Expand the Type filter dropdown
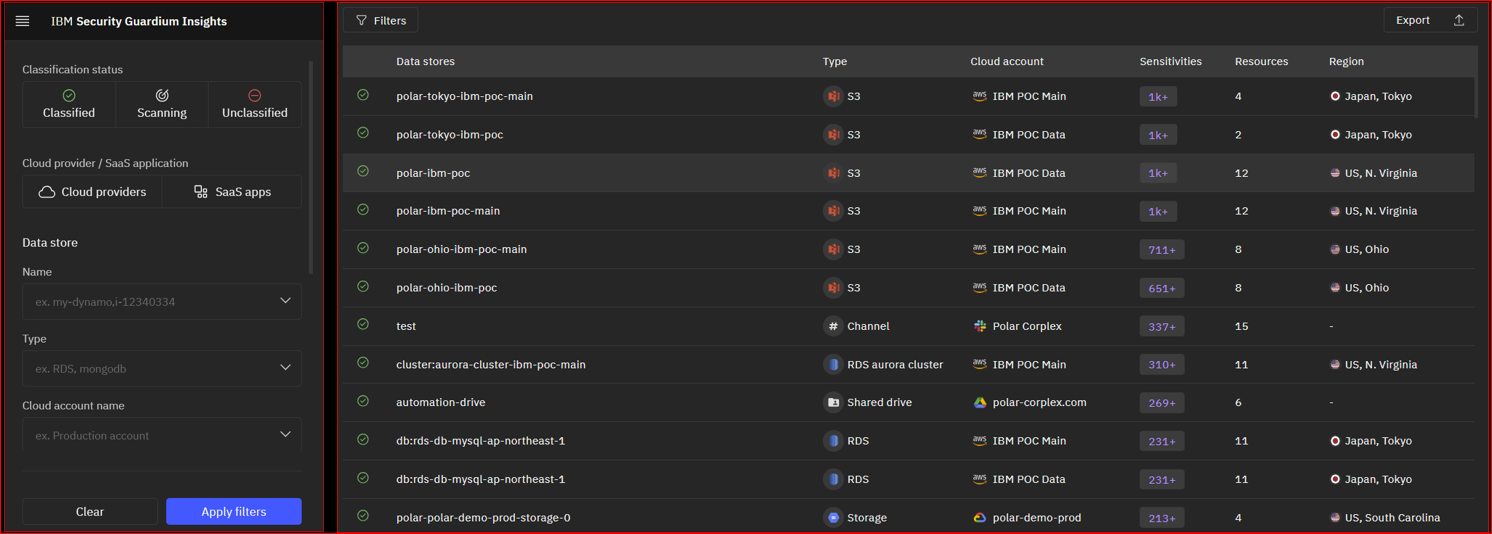The height and width of the screenshot is (534, 1492). pyautogui.click(x=285, y=368)
